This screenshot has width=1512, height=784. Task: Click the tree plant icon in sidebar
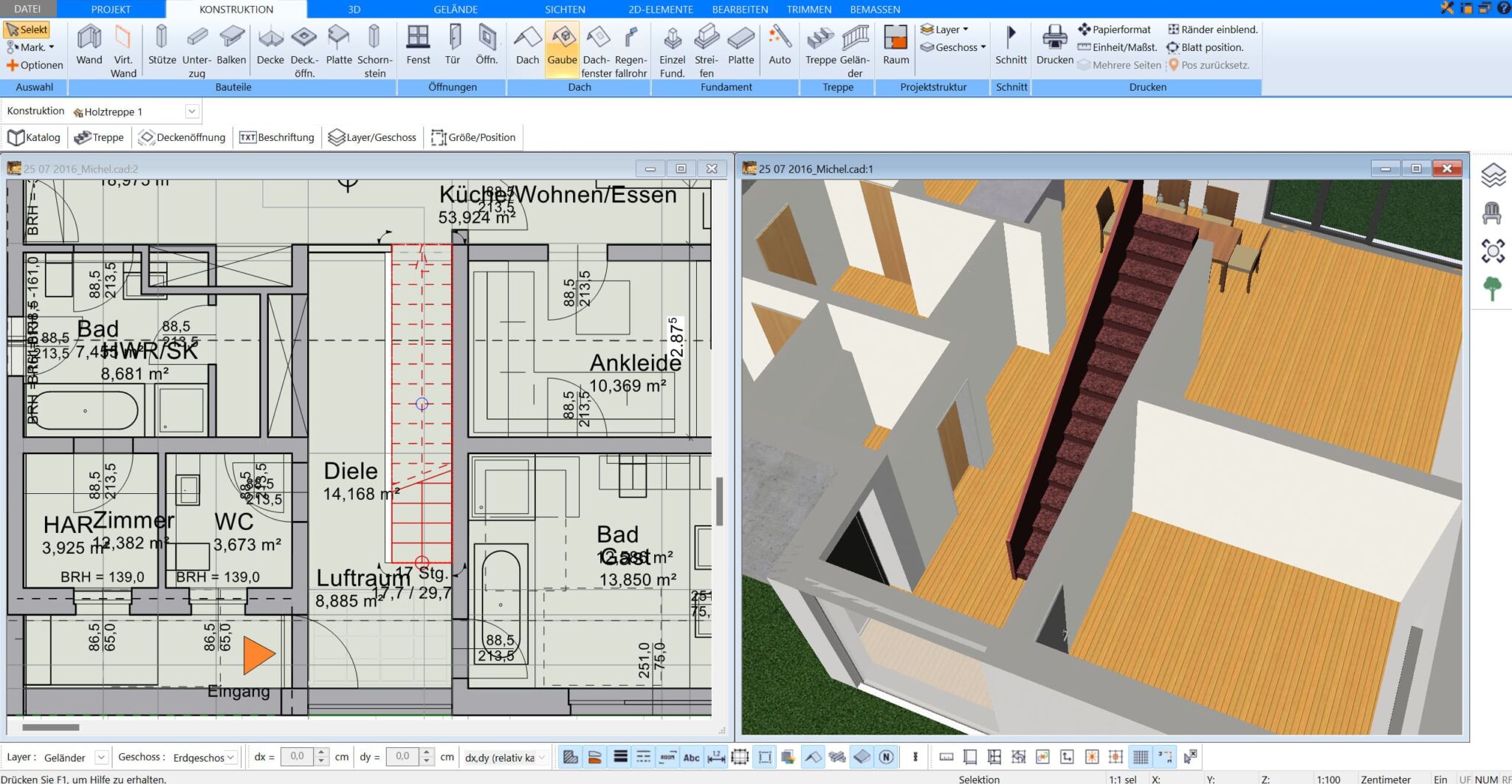pos(1492,289)
